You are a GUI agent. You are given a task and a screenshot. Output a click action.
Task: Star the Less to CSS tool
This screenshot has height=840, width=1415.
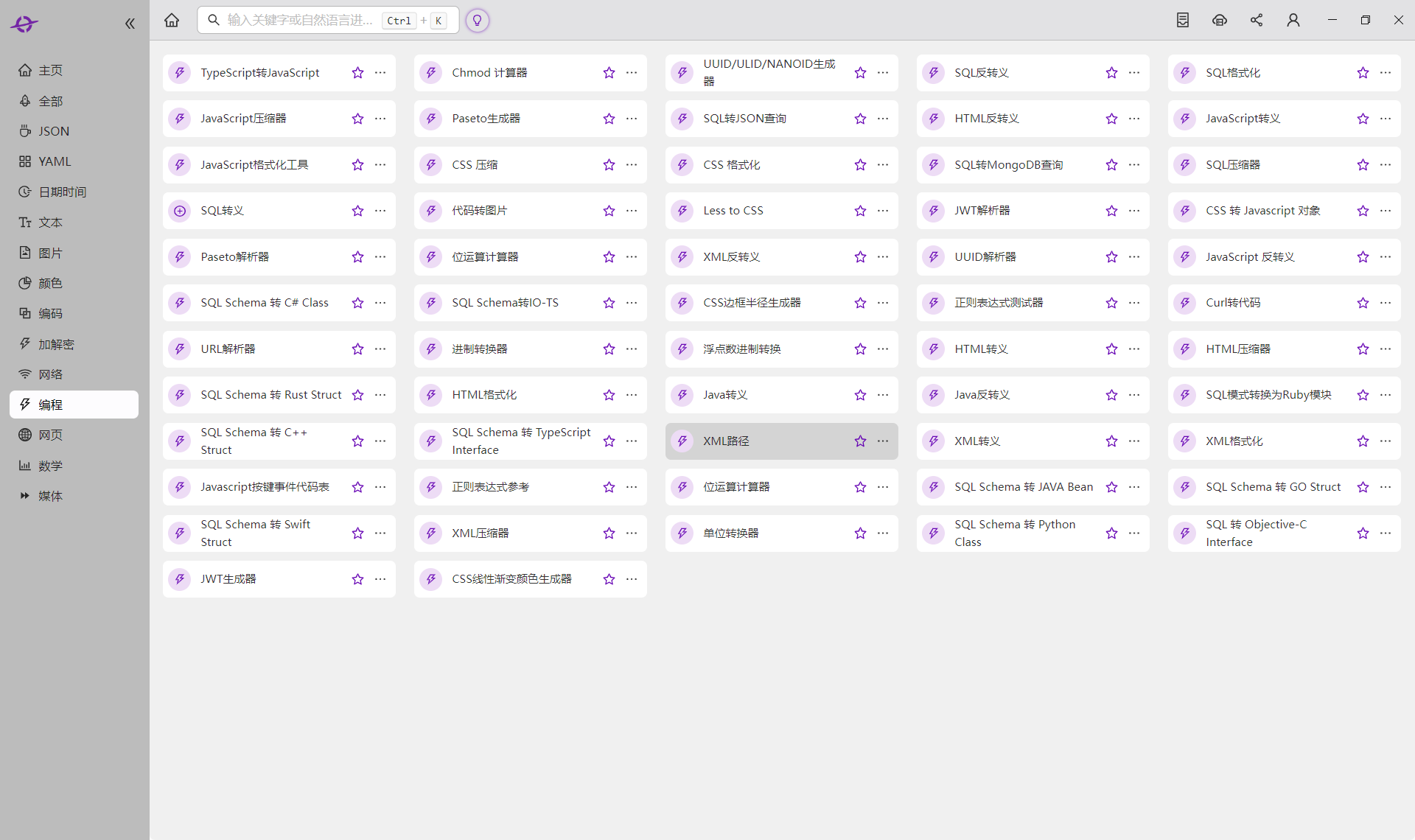860,211
